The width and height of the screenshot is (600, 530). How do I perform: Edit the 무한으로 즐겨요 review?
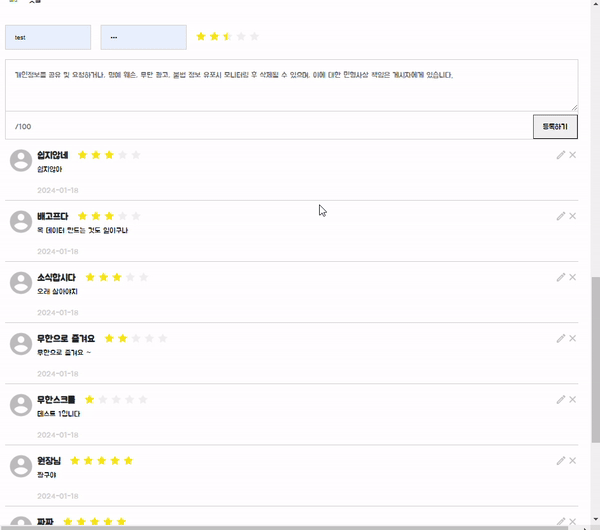pyautogui.click(x=561, y=339)
